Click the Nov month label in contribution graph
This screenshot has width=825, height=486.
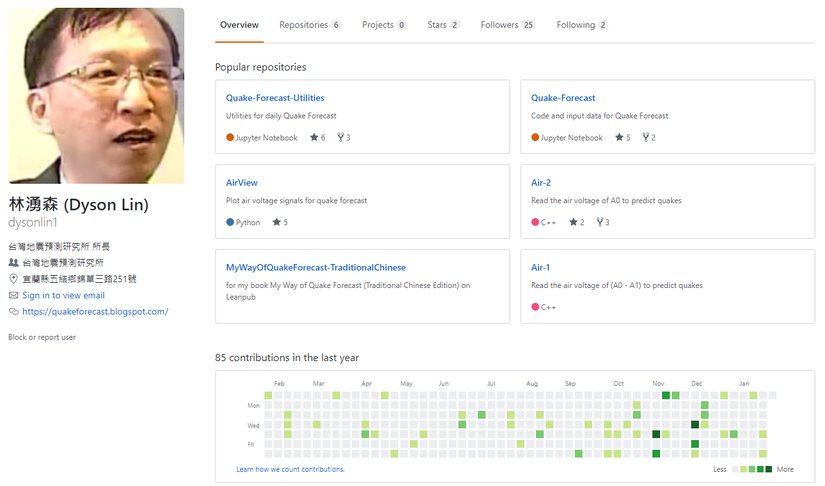click(658, 383)
